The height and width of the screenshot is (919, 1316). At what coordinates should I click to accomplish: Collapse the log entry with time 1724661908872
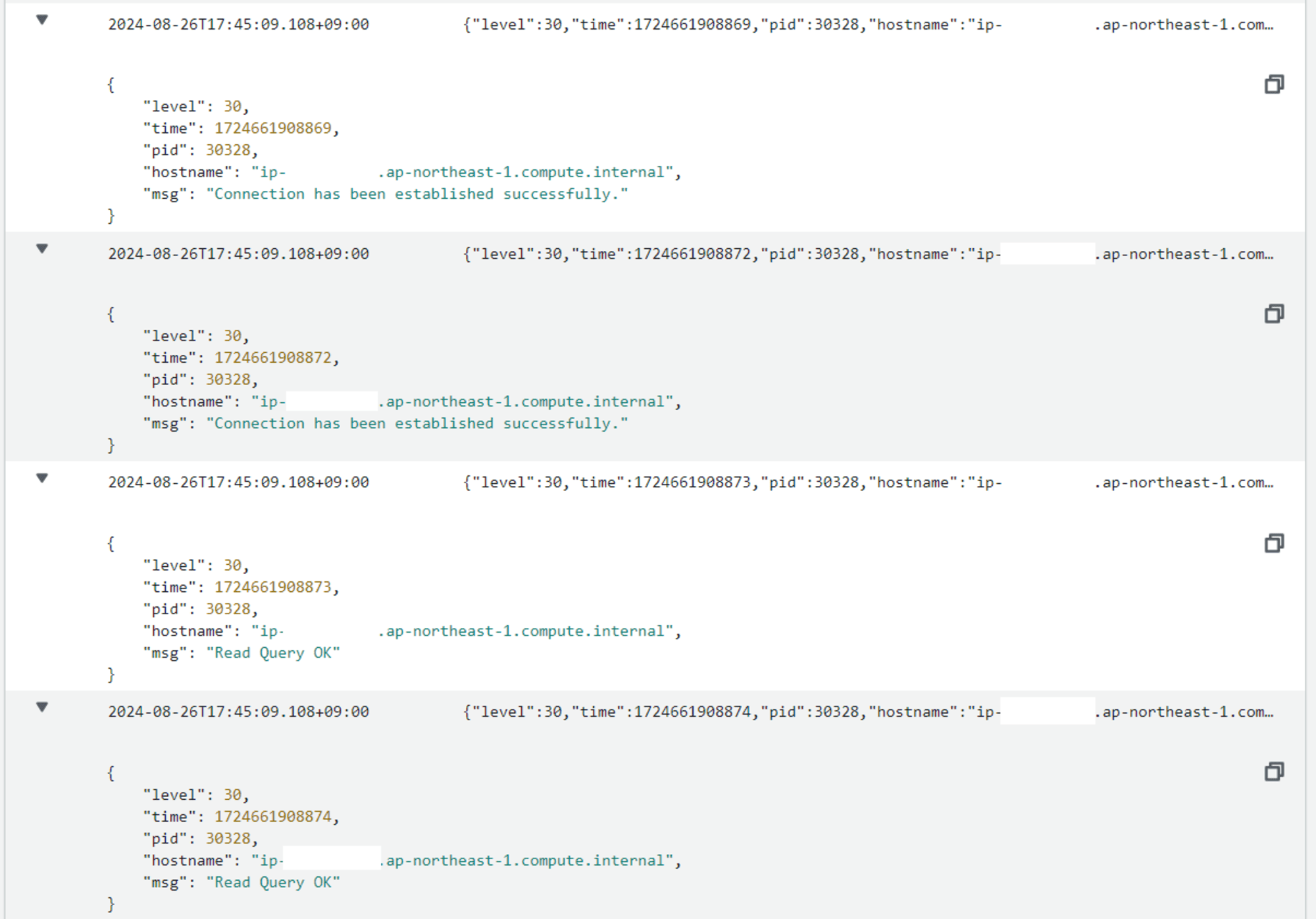(x=42, y=249)
